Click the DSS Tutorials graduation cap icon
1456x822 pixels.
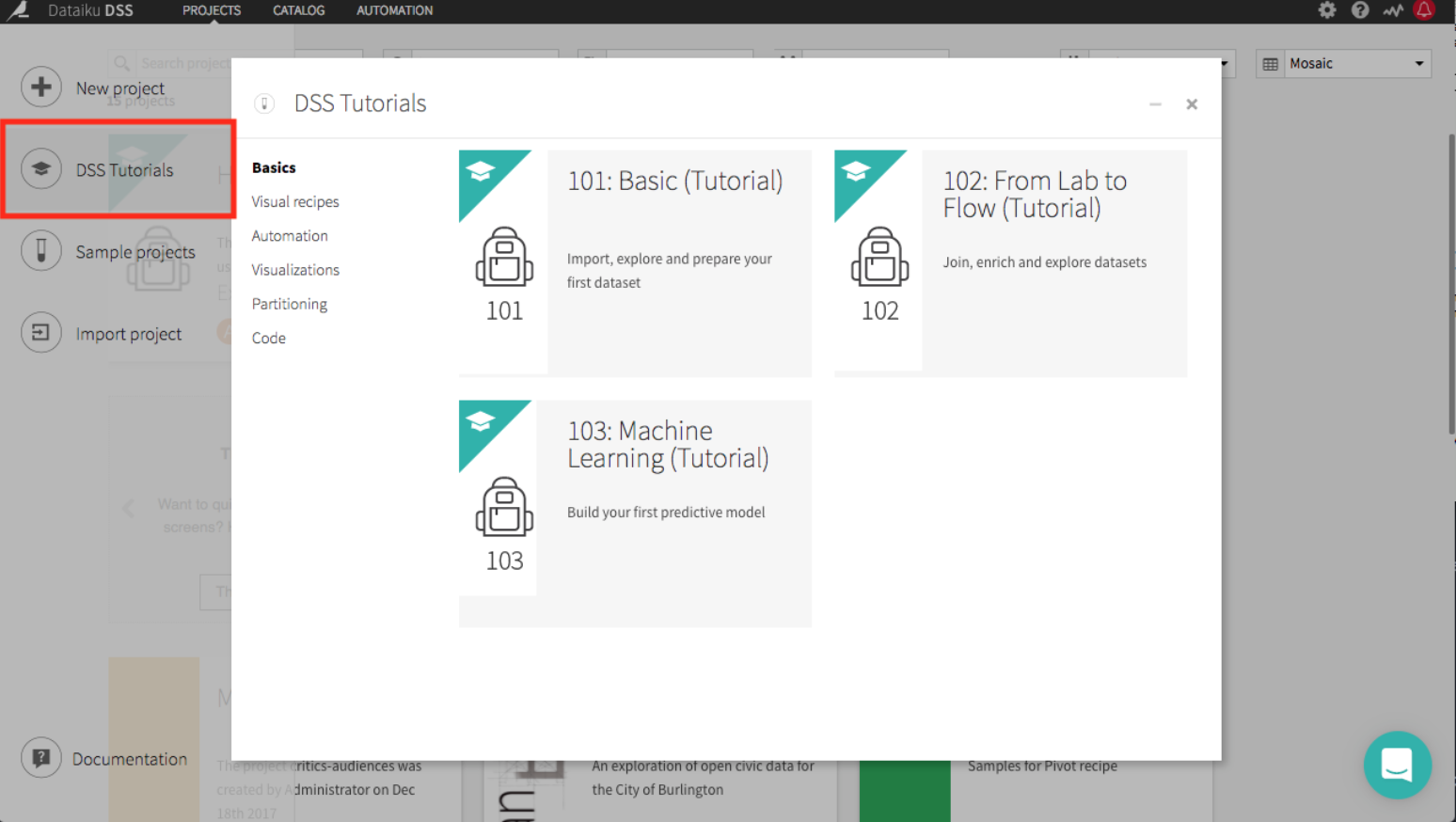[41, 169]
